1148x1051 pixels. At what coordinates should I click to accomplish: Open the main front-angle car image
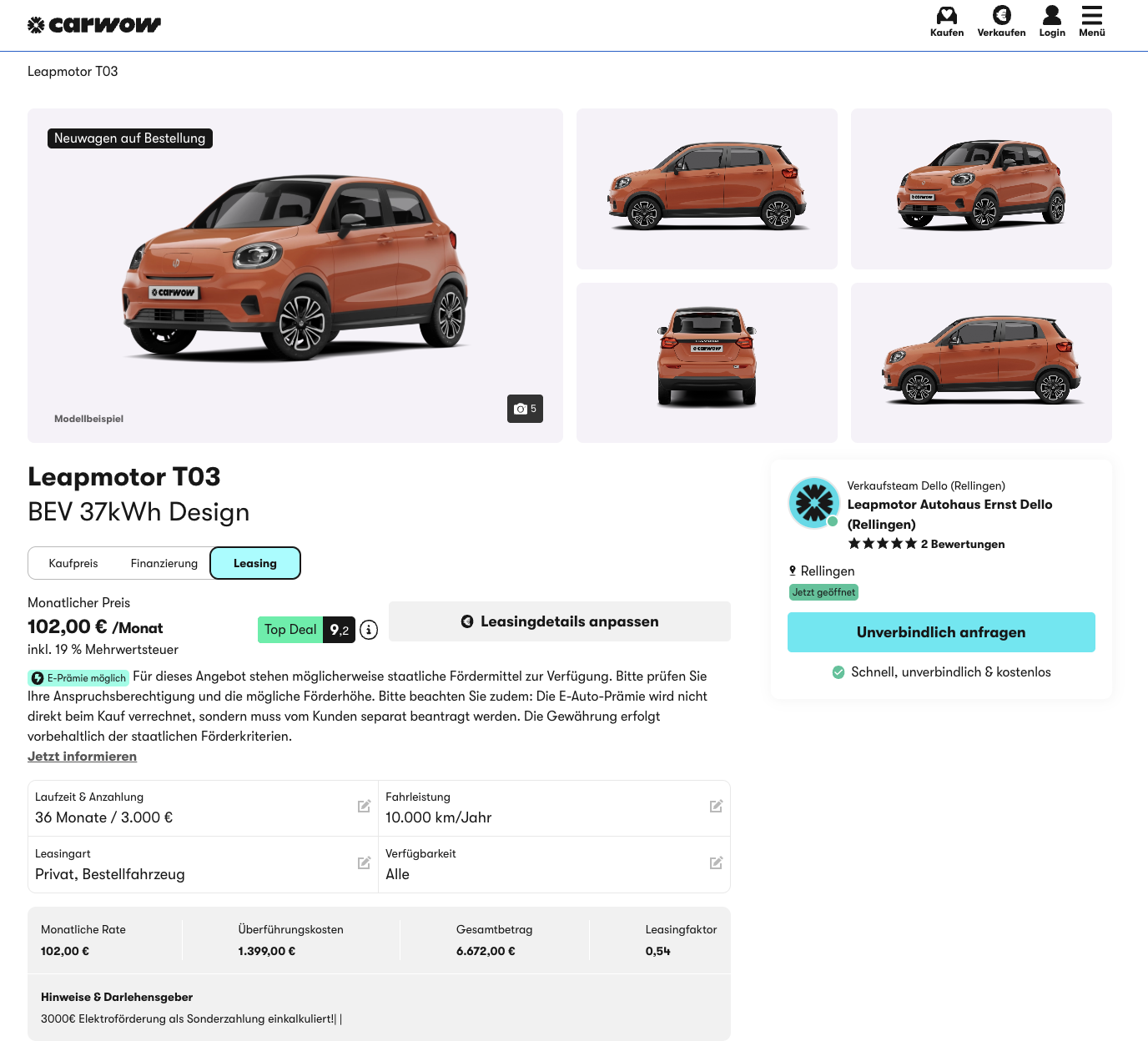[295, 275]
